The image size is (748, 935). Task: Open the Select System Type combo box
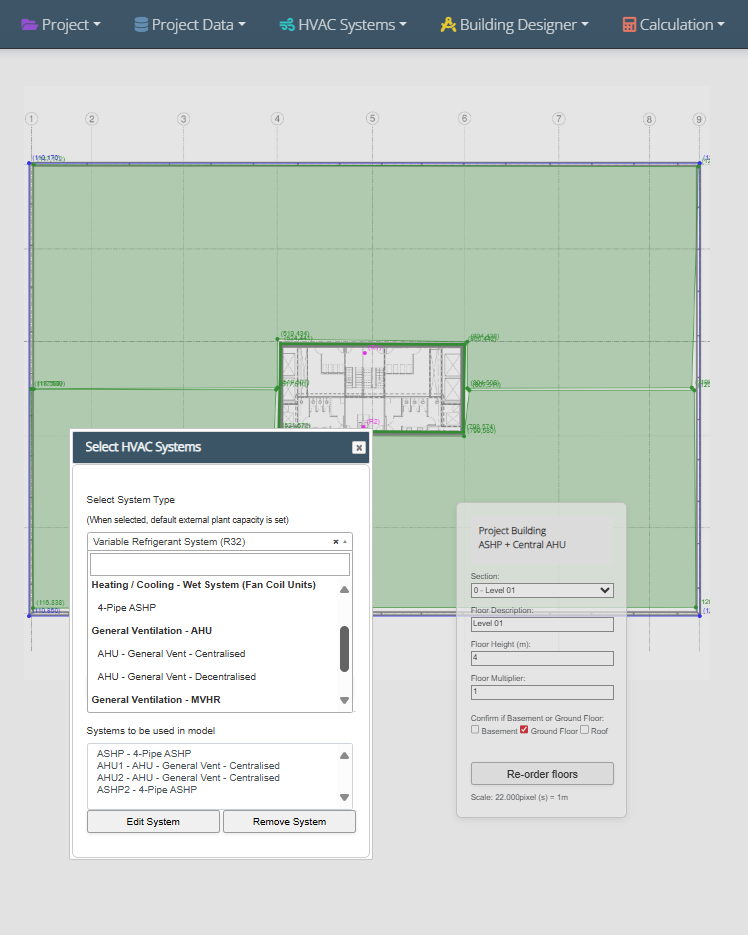(x=220, y=541)
